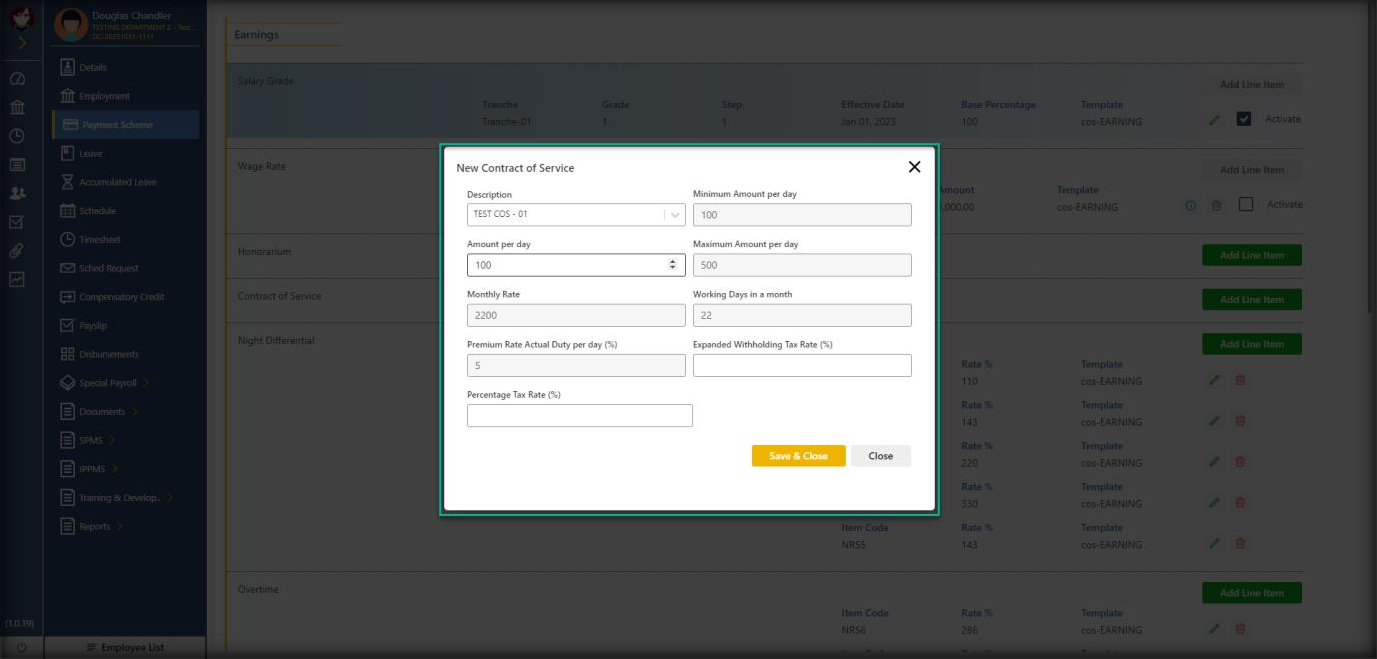Check the Wage Rate Activate checkbox
The height and width of the screenshot is (659, 1377).
pos(1245,205)
